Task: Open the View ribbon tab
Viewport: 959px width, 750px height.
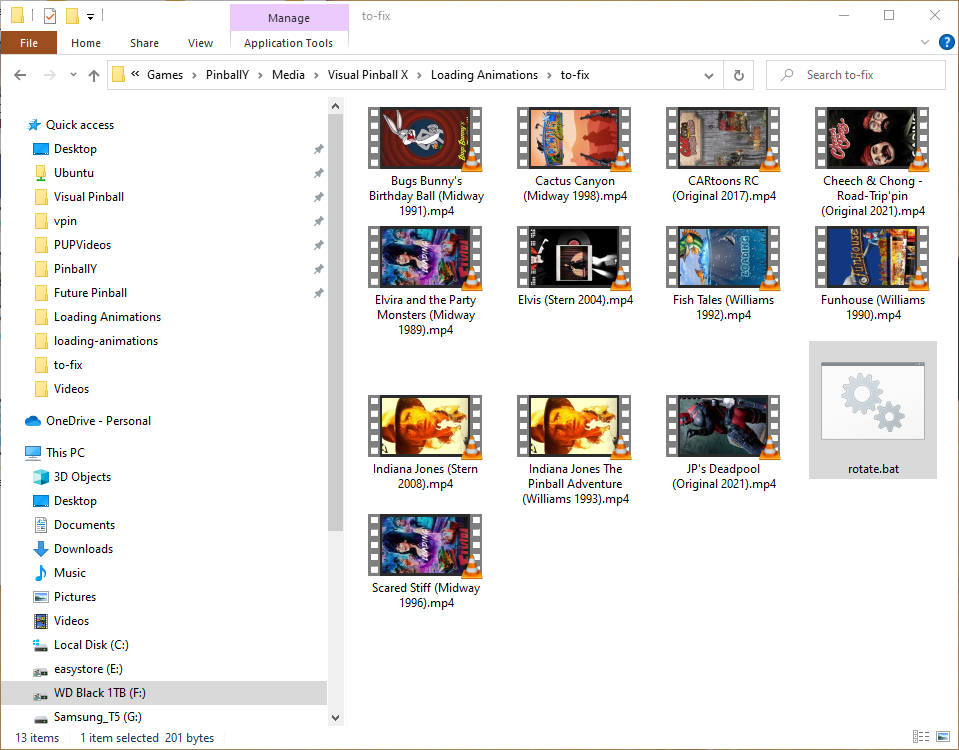Action: [200, 43]
